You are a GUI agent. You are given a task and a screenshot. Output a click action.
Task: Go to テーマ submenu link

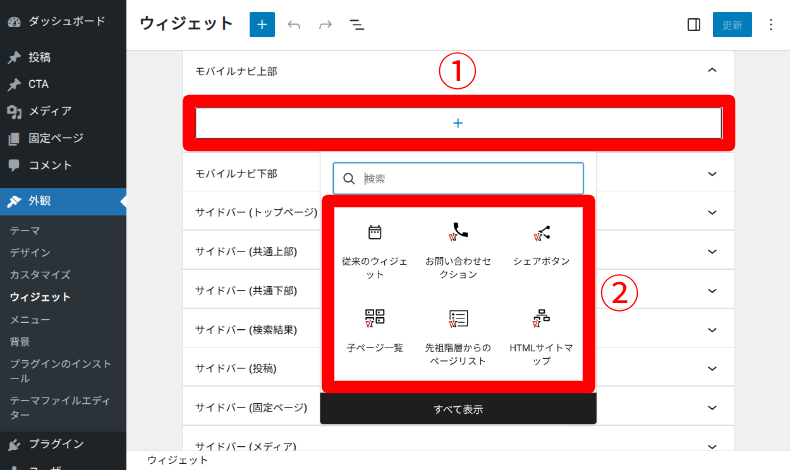tap(25, 231)
